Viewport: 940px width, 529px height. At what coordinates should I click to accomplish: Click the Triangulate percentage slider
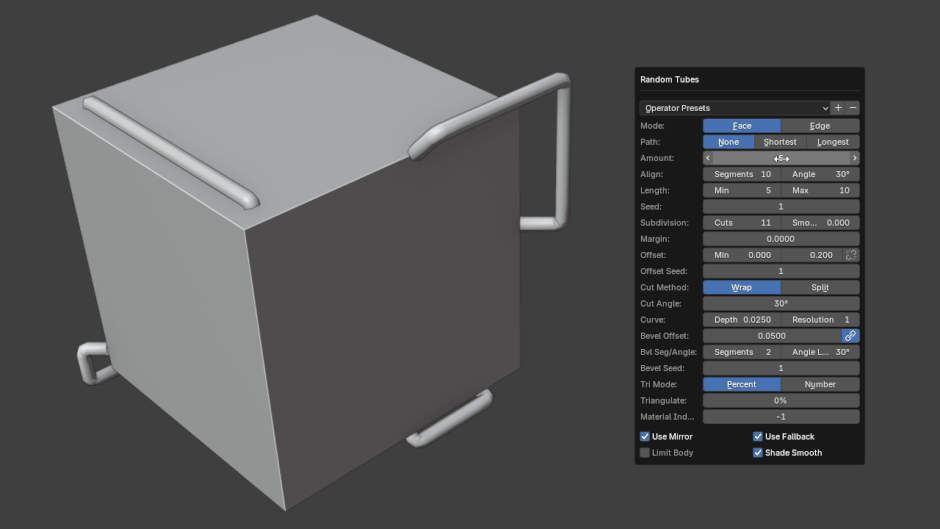(x=781, y=400)
